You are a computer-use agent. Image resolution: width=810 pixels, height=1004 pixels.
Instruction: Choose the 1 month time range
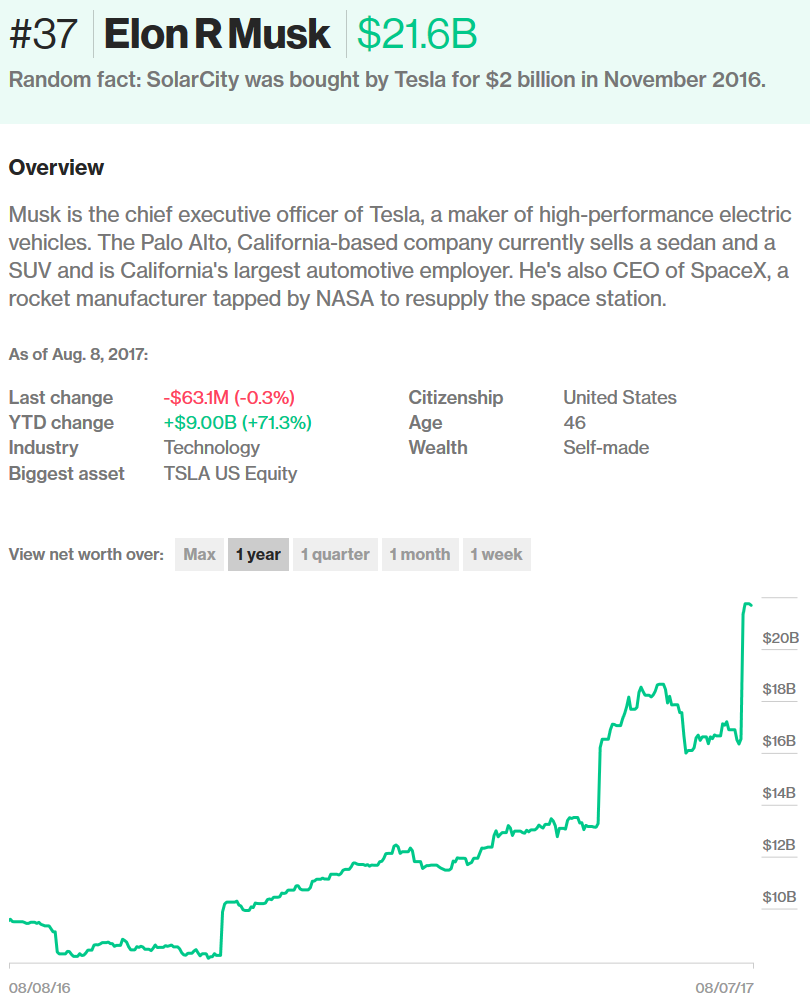420,554
